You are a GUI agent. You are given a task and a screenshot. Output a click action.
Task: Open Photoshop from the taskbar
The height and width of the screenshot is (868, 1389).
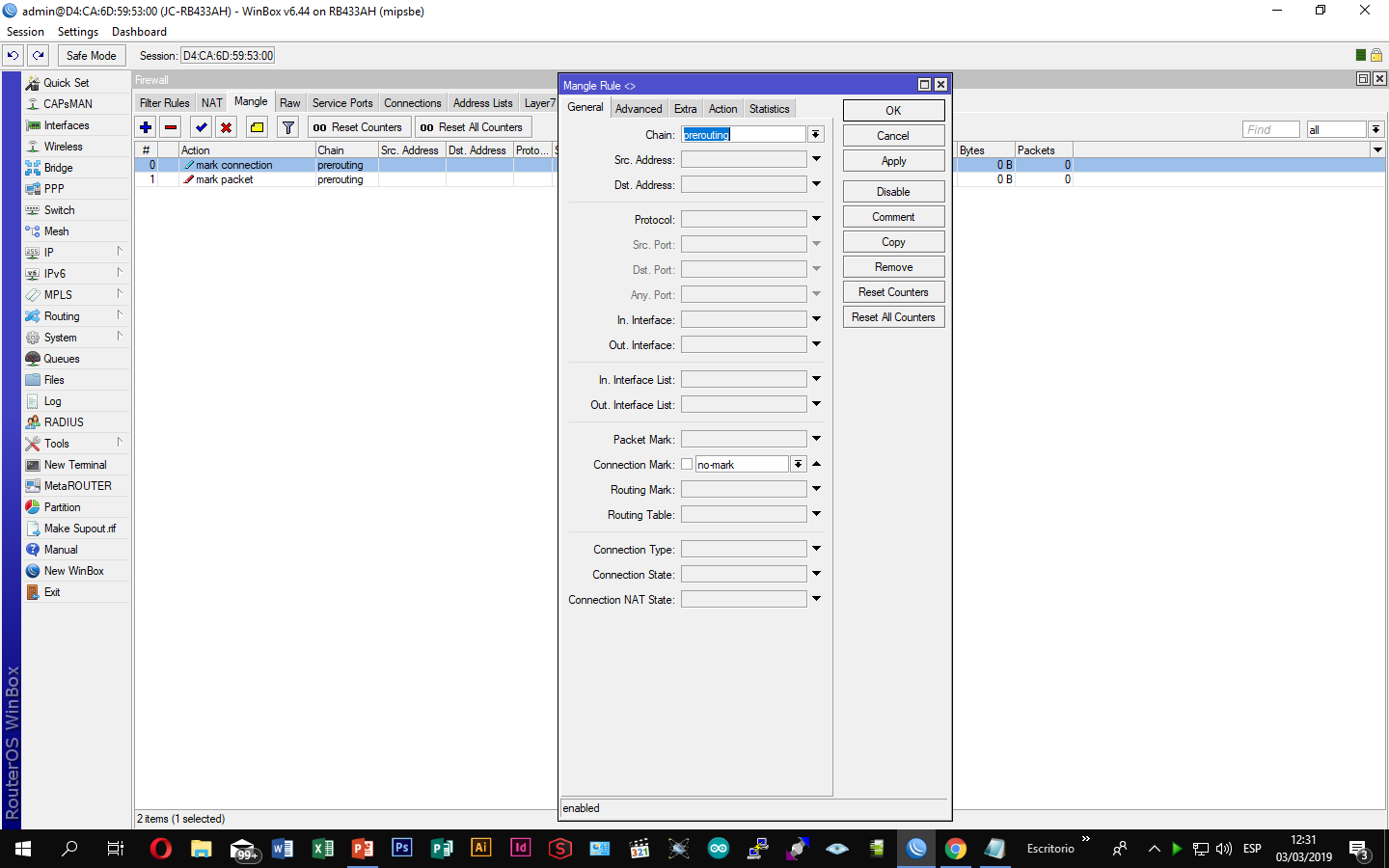click(x=402, y=849)
